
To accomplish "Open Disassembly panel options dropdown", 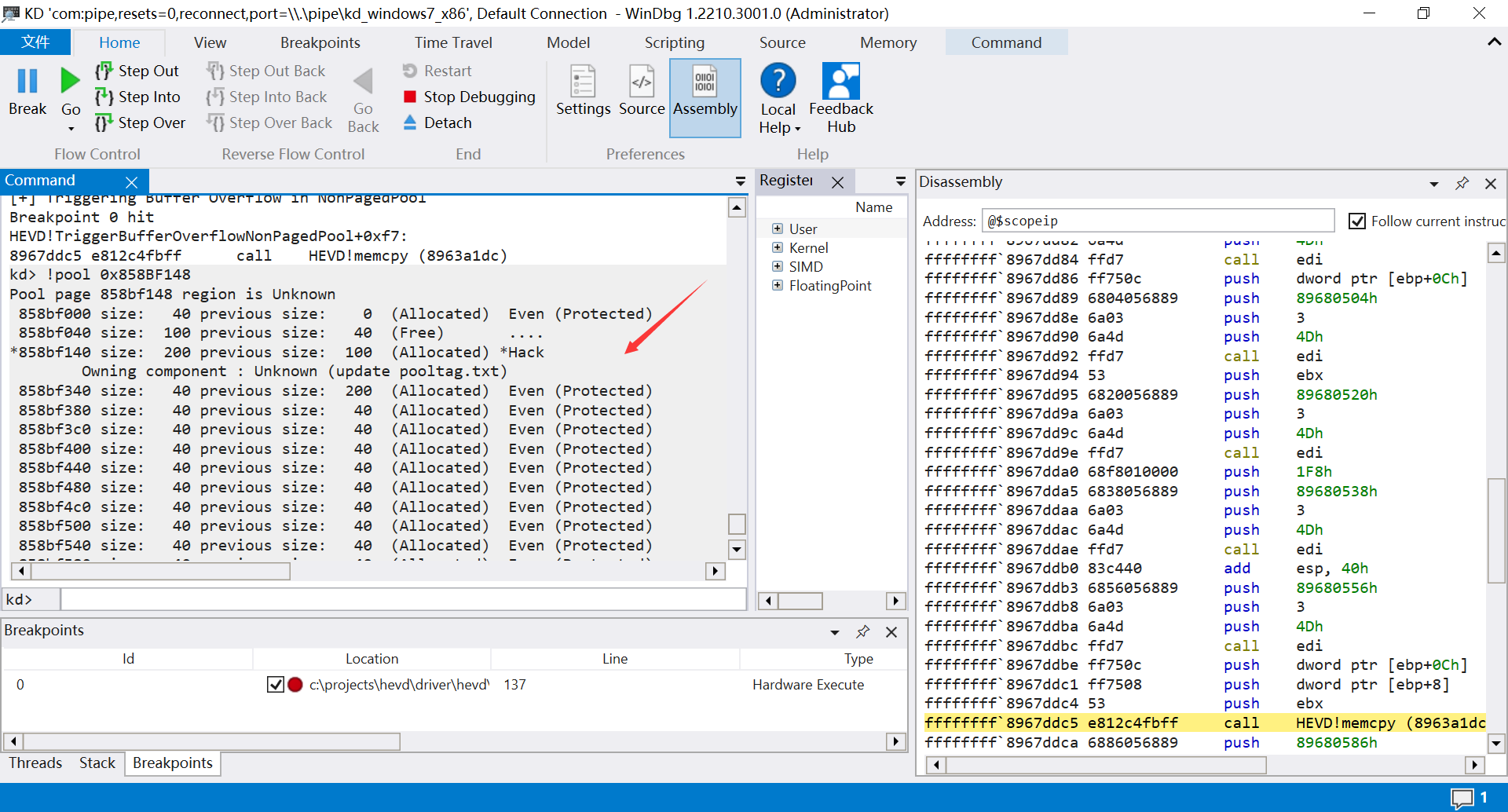I will pos(1433,184).
